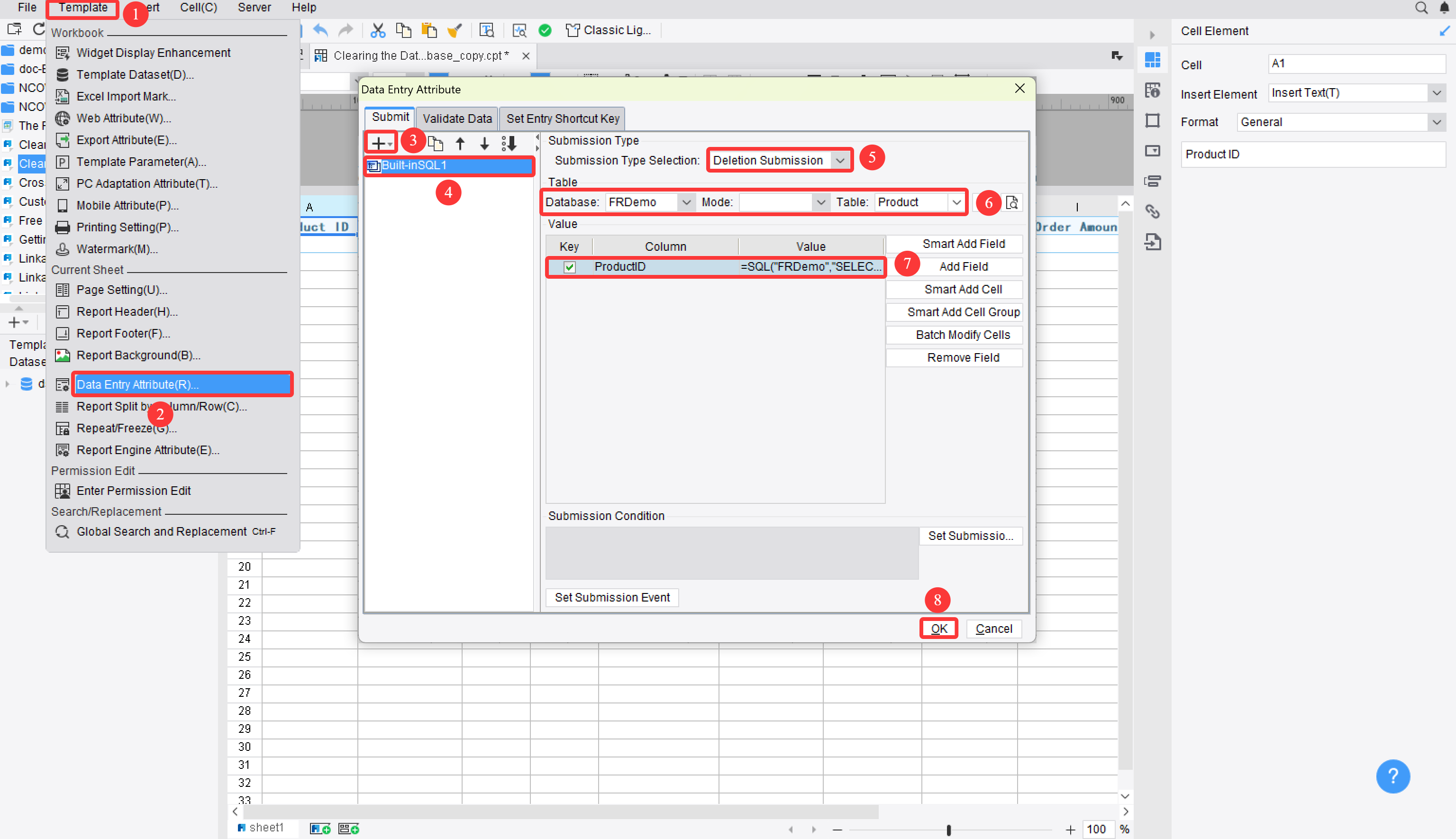
Task: Click the Undo arrow icon
Action: 321,30
